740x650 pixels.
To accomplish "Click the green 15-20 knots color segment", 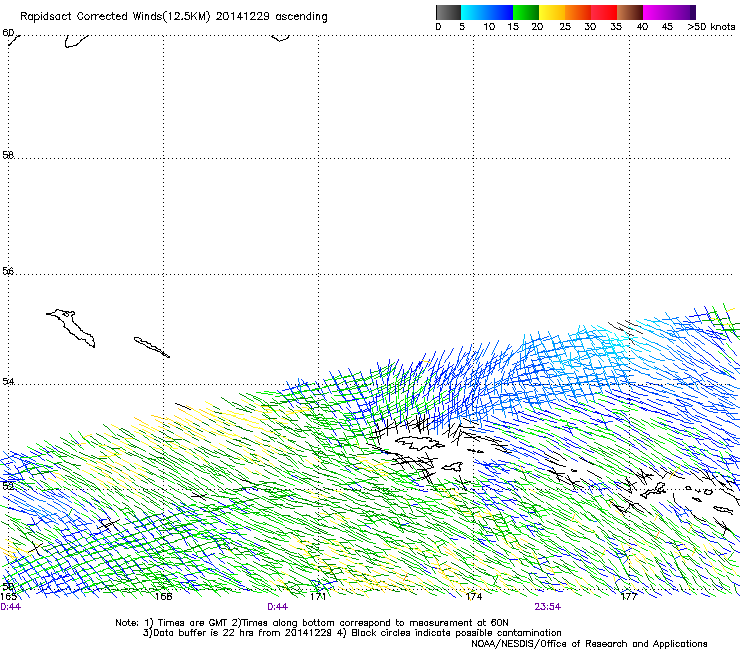I will pos(526,12).
